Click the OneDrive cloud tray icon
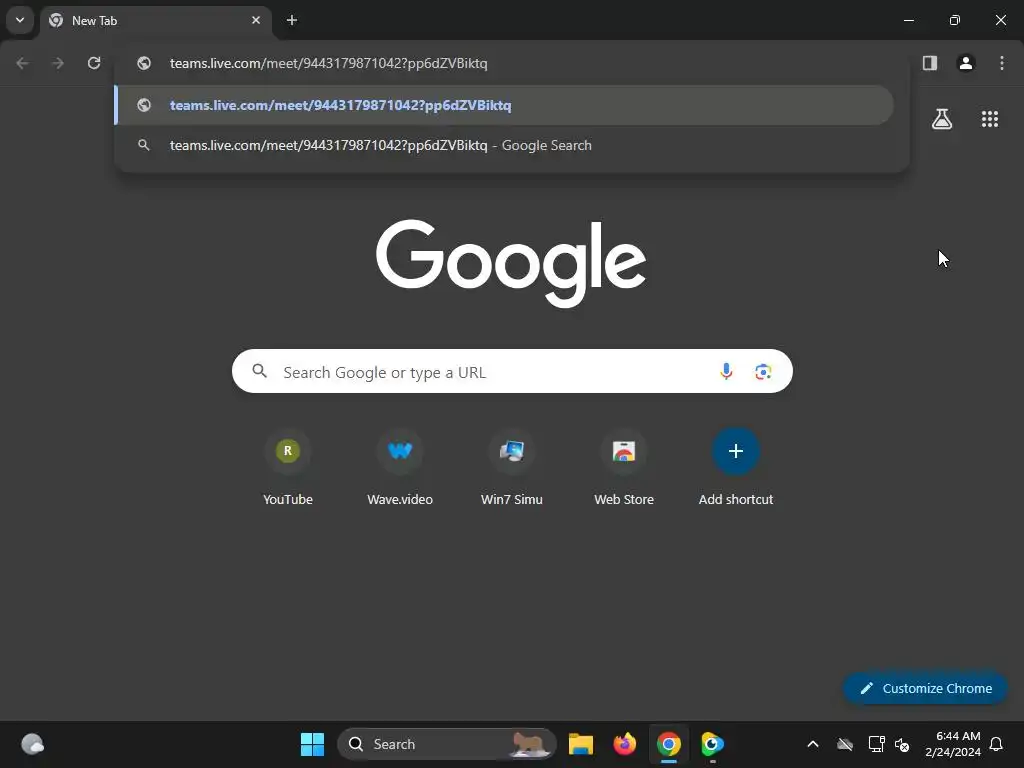 tap(845, 744)
